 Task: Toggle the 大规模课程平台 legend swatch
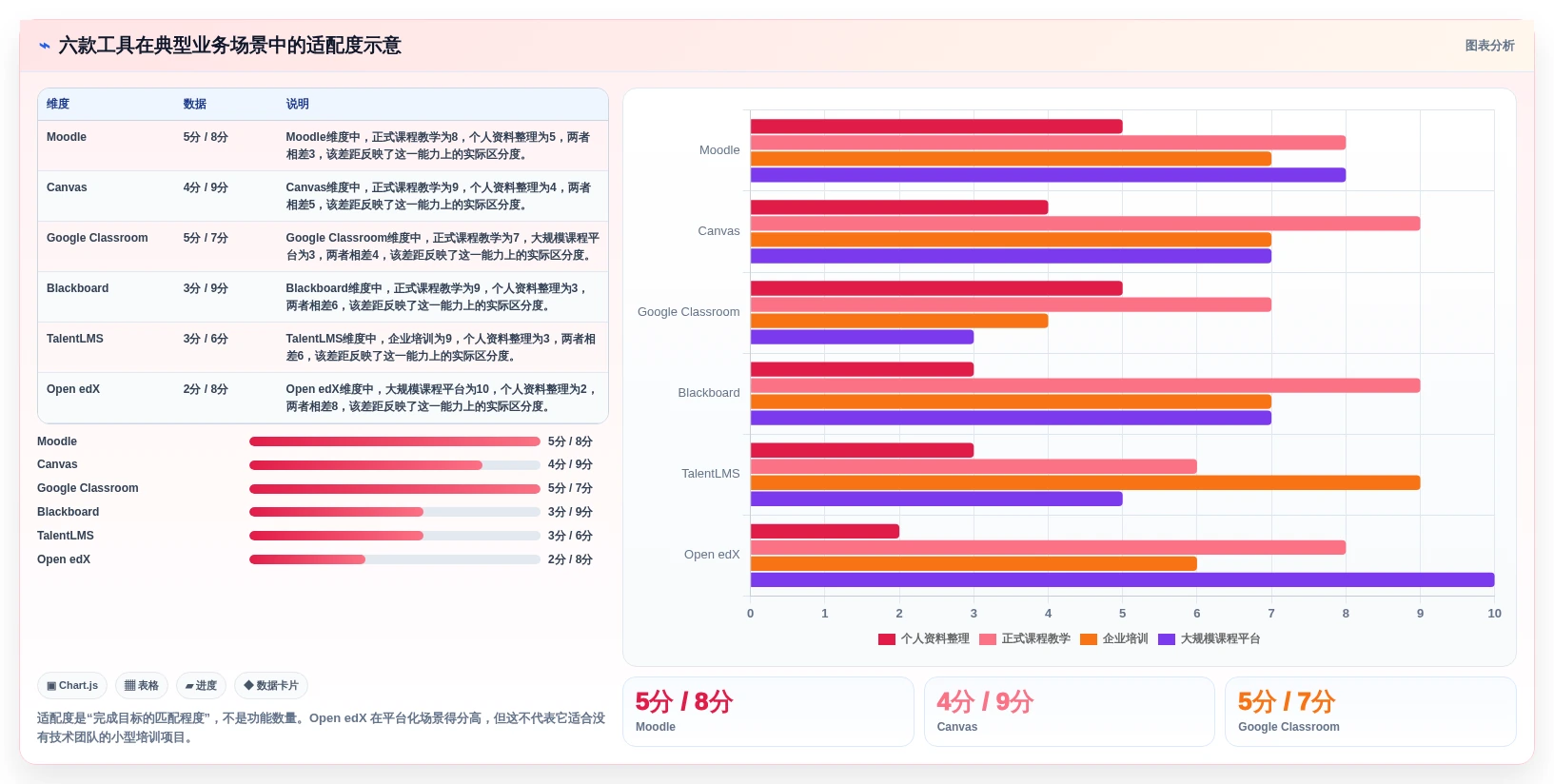point(1167,639)
